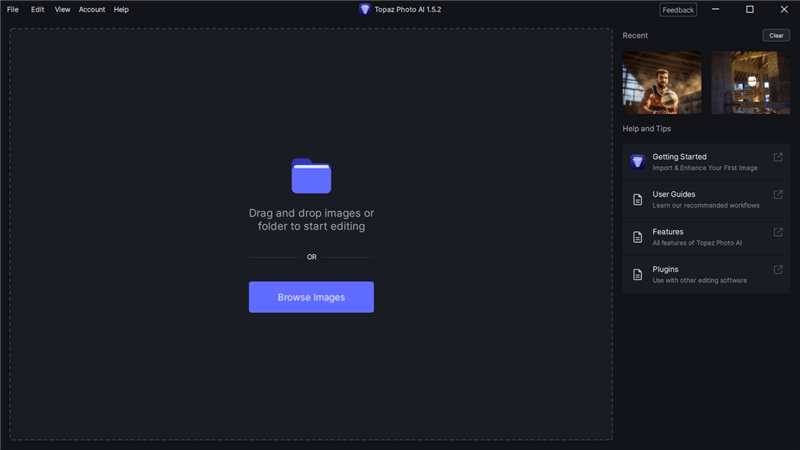Open external link icon for Features

point(778,232)
